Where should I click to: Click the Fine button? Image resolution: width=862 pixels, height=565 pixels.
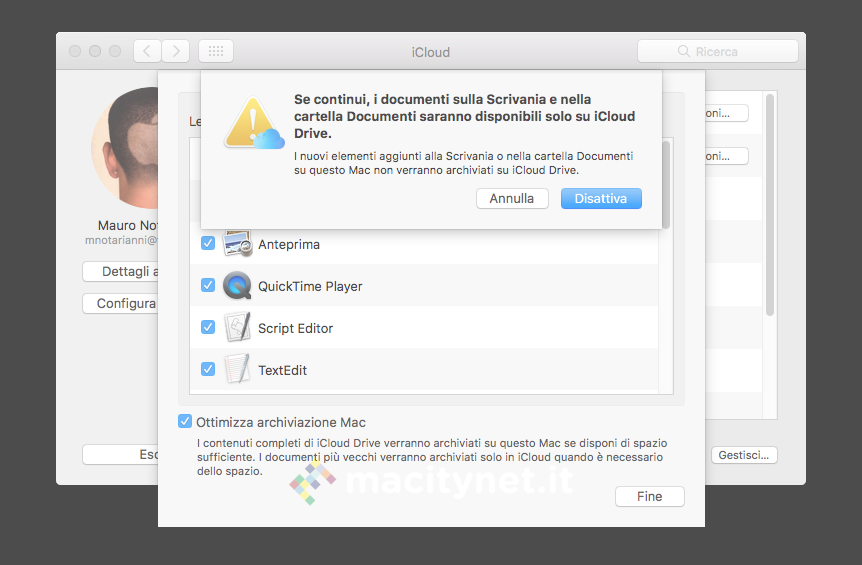tap(649, 496)
